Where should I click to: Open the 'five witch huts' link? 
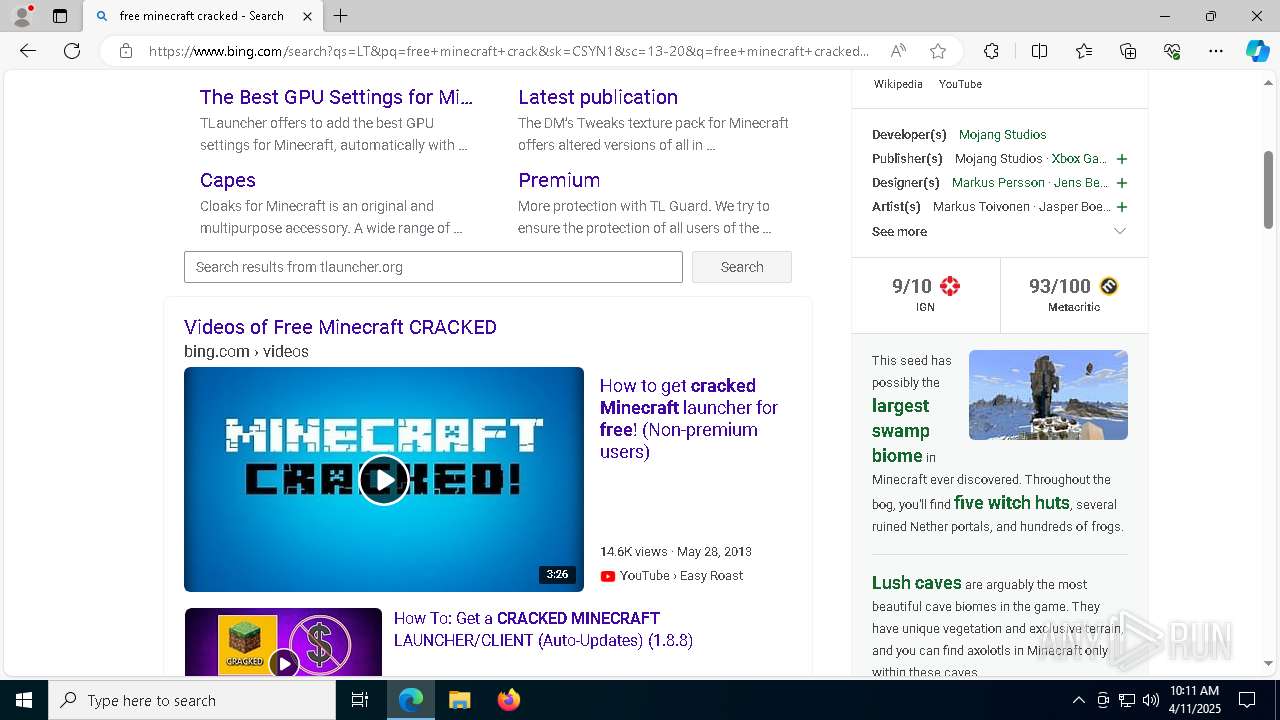1012,503
